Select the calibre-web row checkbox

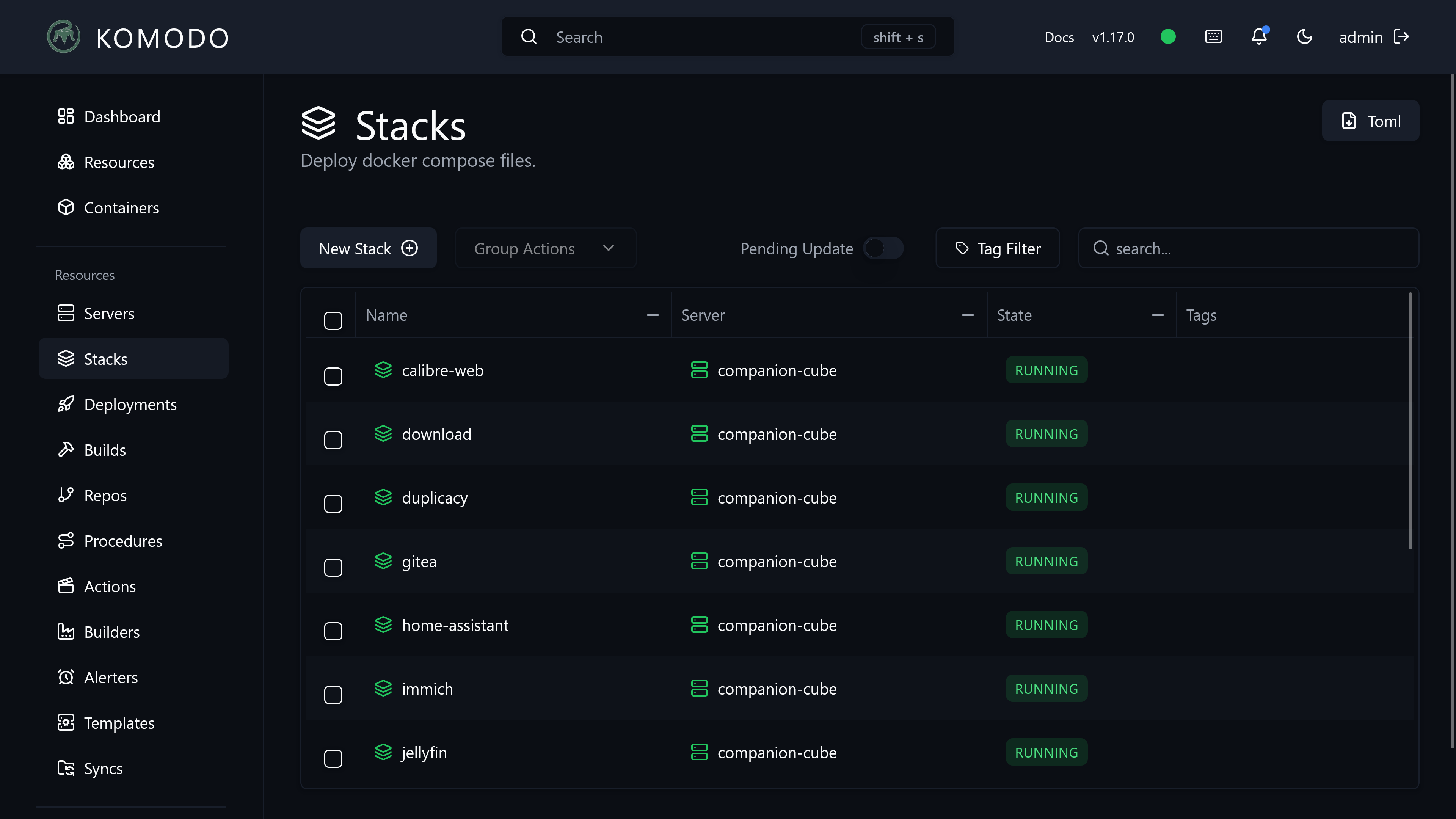pos(333,377)
